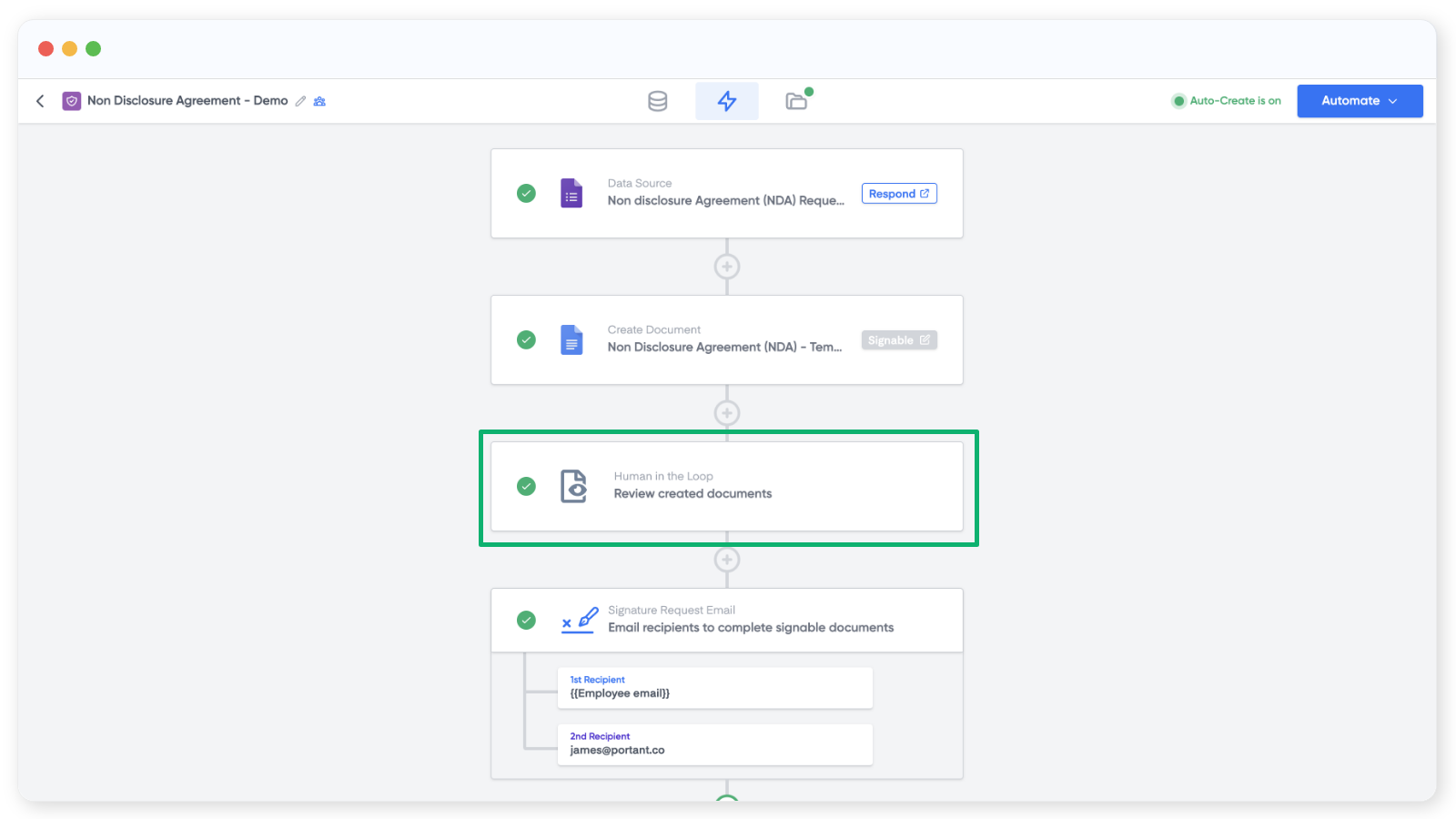Click the purple shield workflow icon

[72, 101]
